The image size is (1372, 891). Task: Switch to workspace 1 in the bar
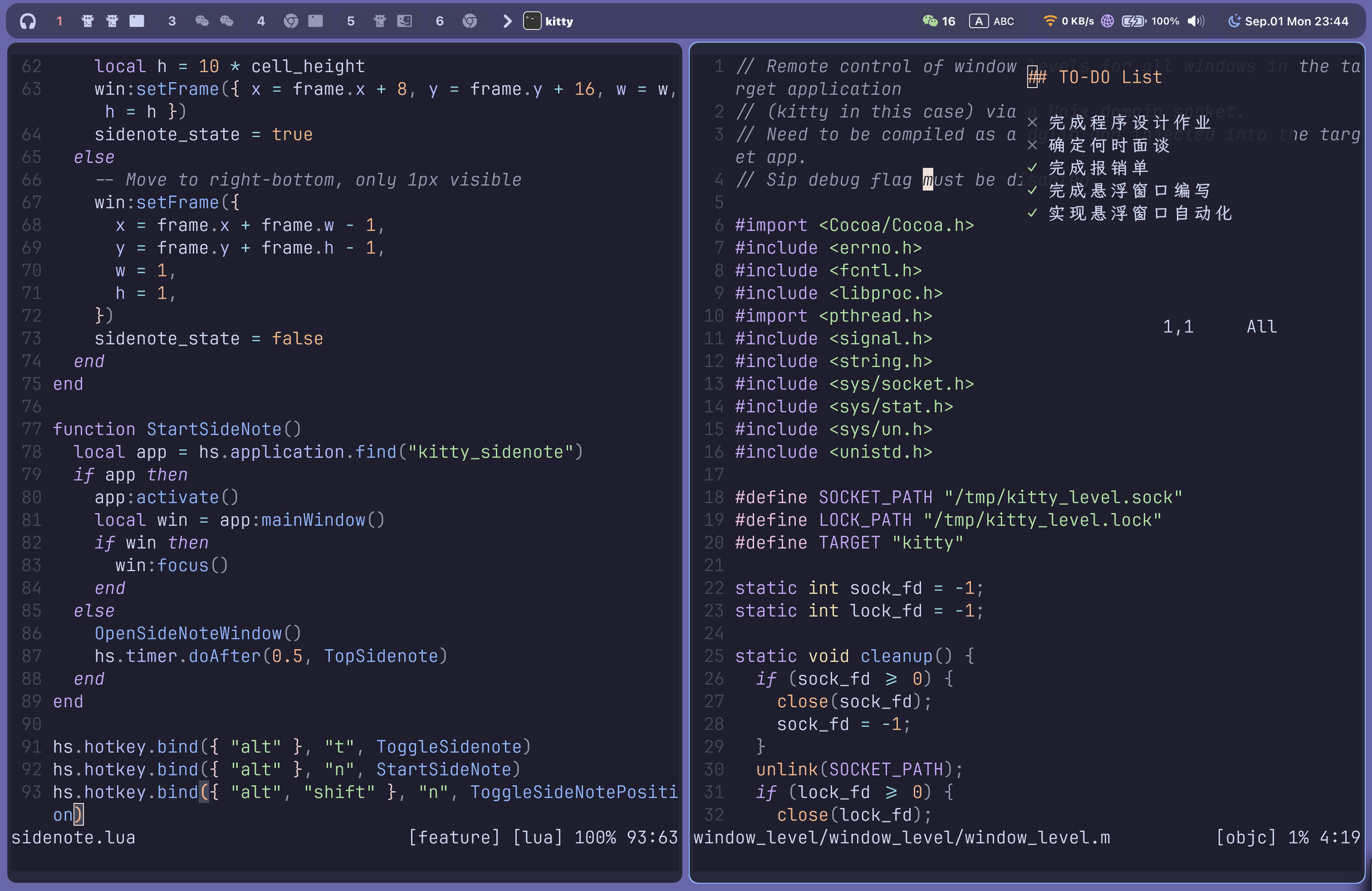59,21
